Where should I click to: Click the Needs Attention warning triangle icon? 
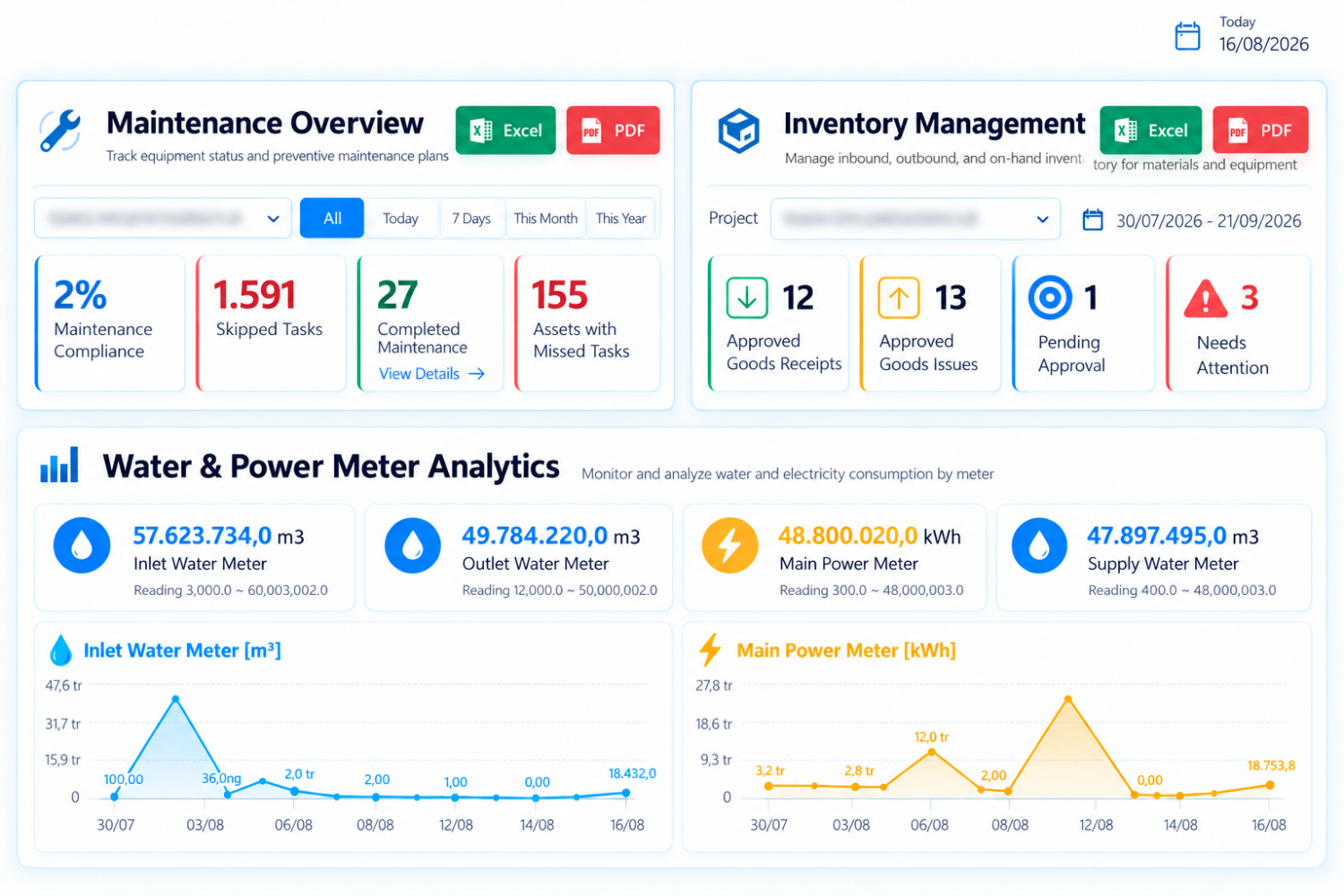(1206, 298)
